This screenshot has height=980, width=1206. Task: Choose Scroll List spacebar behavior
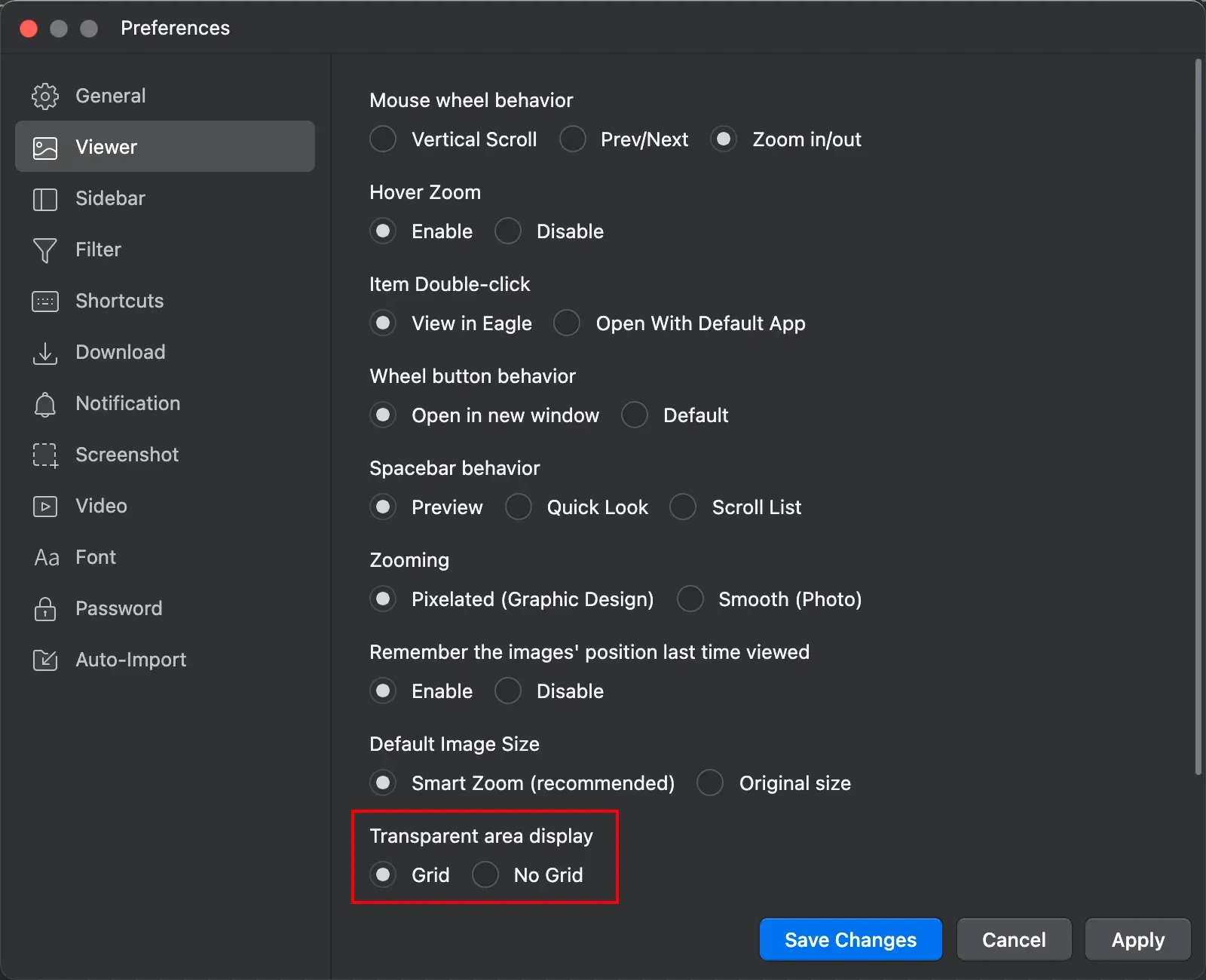point(684,507)
